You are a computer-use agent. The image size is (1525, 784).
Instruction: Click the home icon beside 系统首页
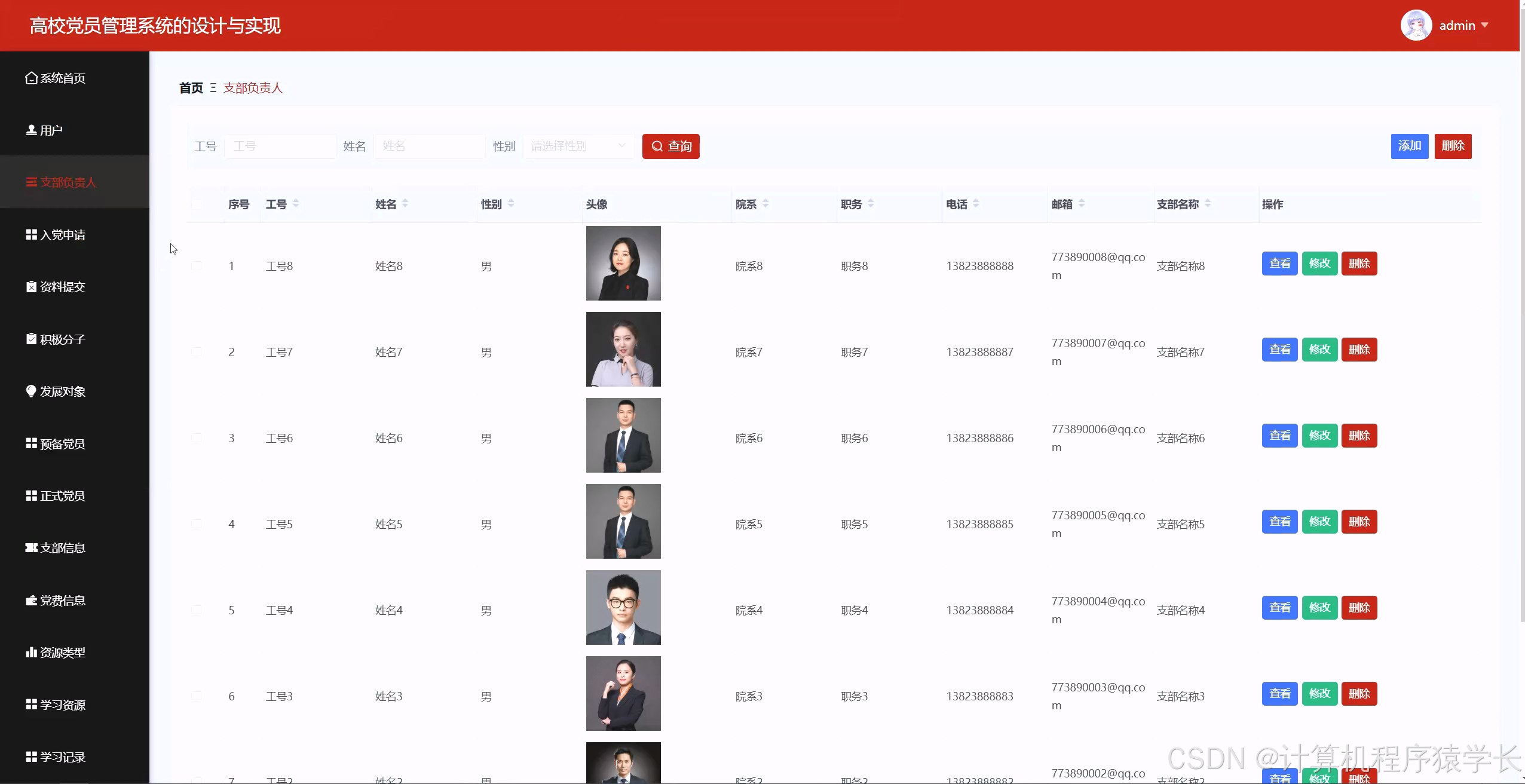coord(31,78)
